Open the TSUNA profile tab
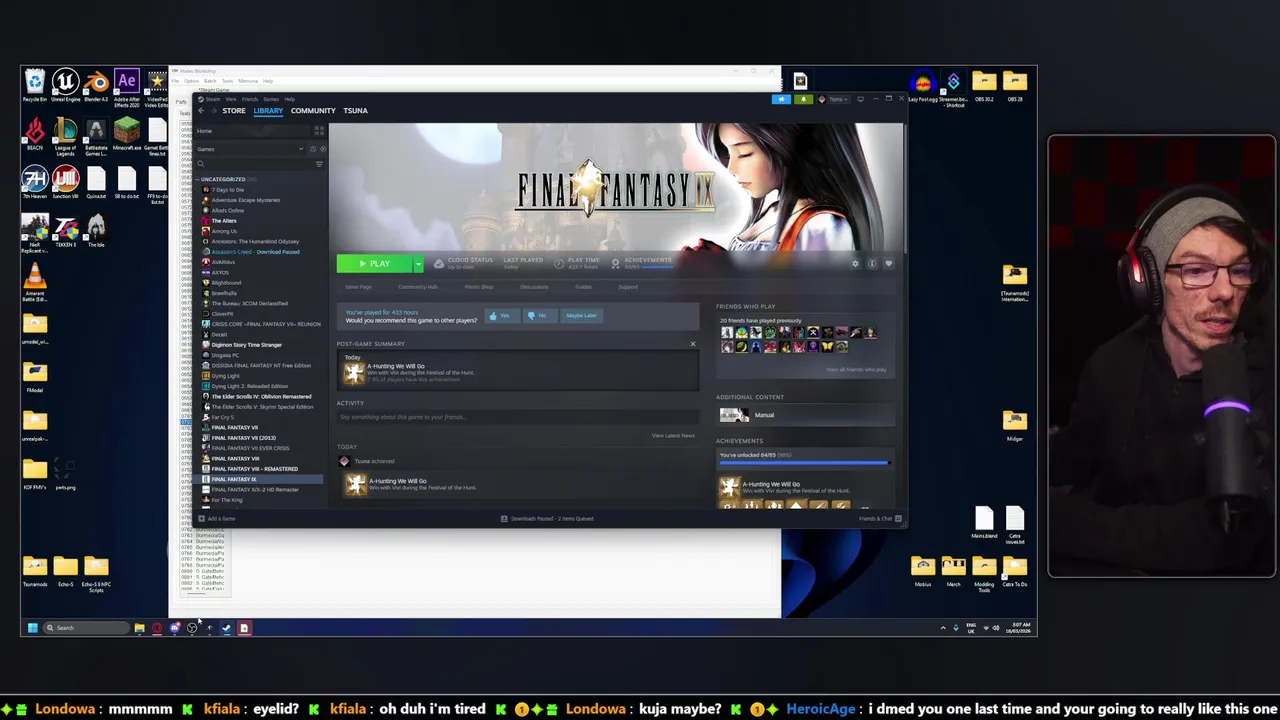Image resolution: width=1280 pixels, height=720 pixels. (x=355, y=111)
